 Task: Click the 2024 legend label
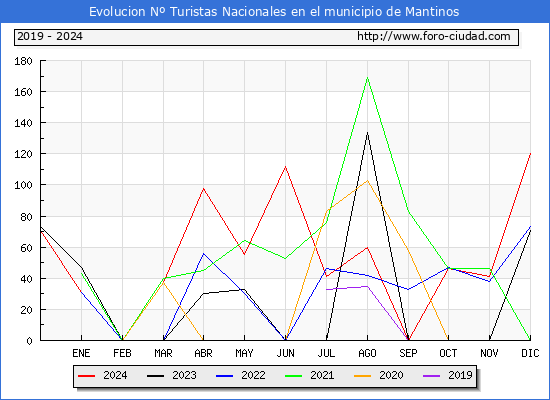click(115, 375)
